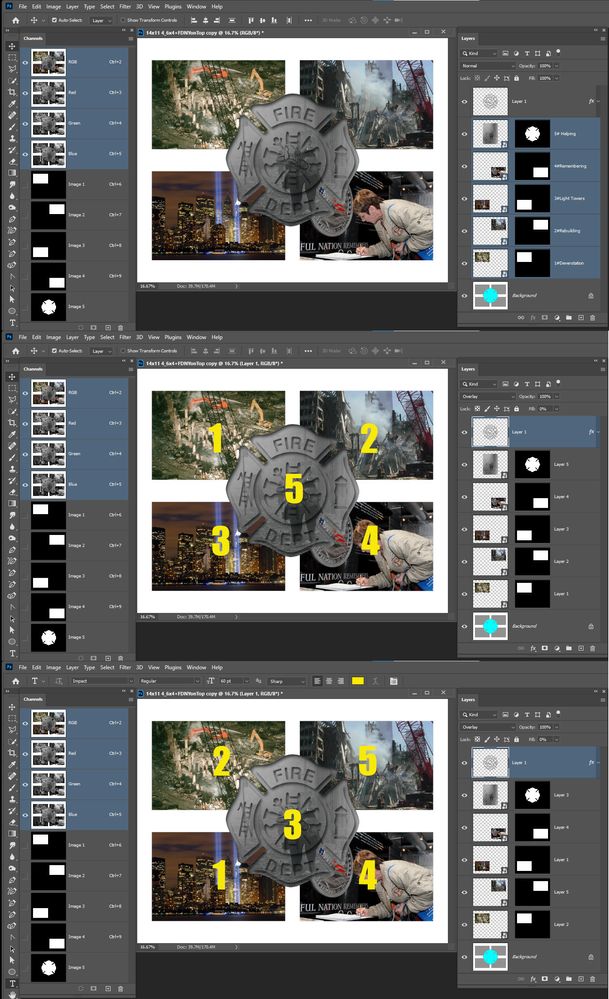Open the Image menu in top window

click(x=54, y=6)
